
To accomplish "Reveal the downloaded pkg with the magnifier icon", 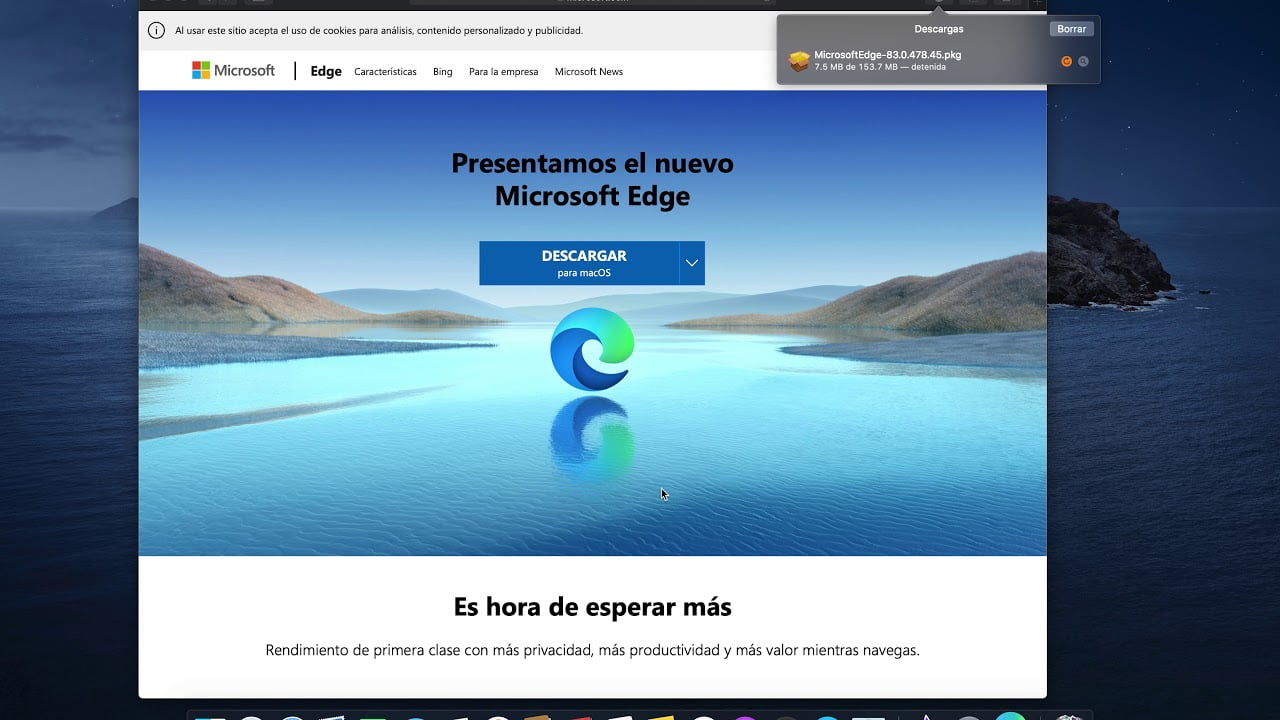I will 1082,61.
